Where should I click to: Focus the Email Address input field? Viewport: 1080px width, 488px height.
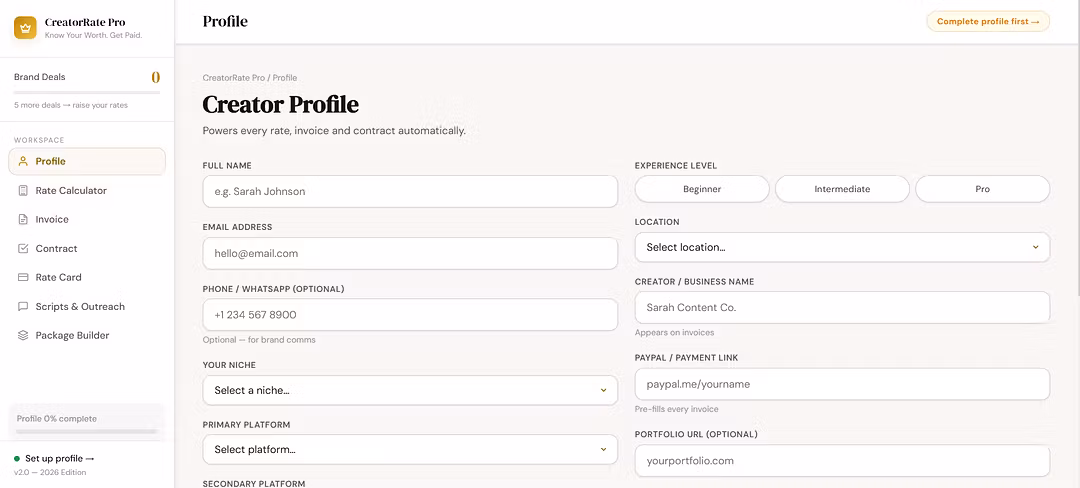pyautogui.click(x=410, y=253)
